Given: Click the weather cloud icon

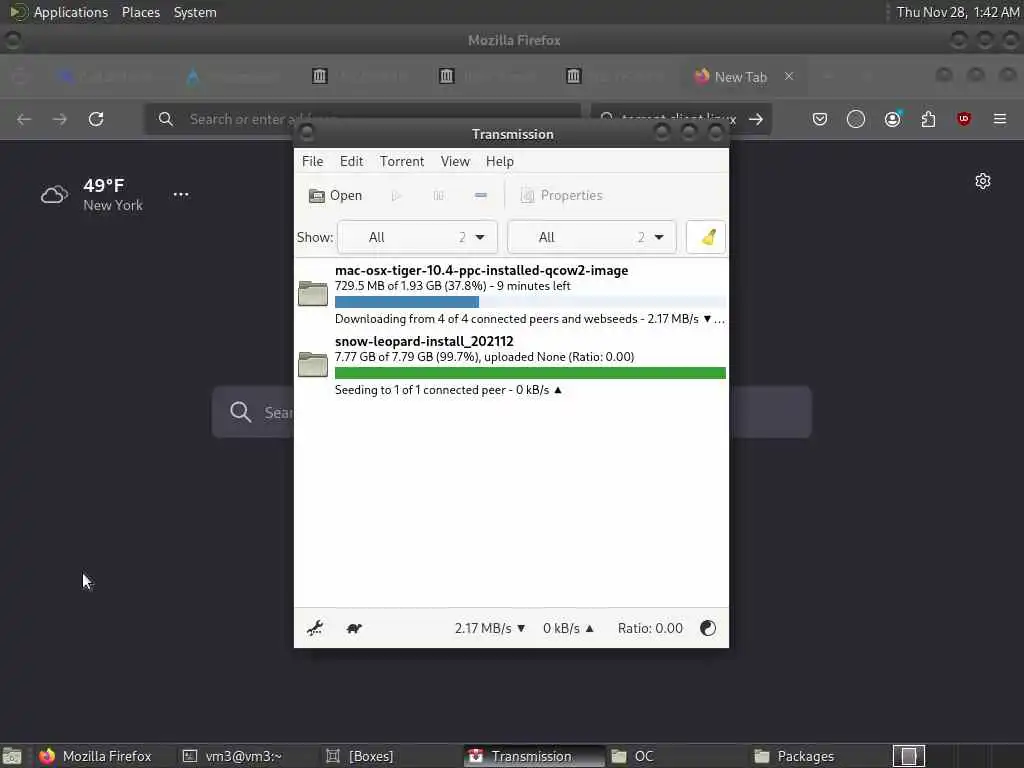Looking at the screenshot, I should [x=54, y=195].
